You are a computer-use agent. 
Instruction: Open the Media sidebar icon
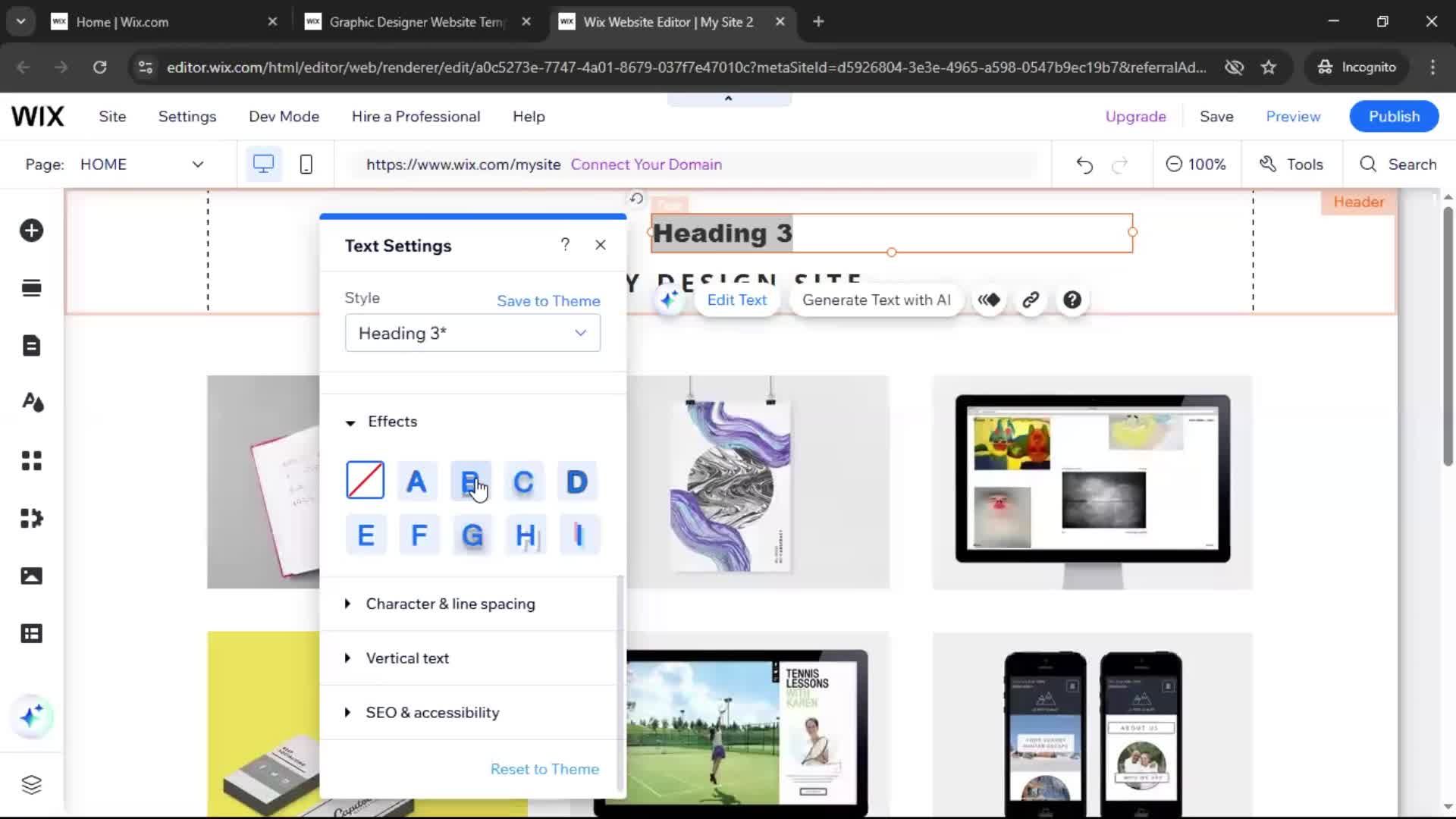pos(31,576)
